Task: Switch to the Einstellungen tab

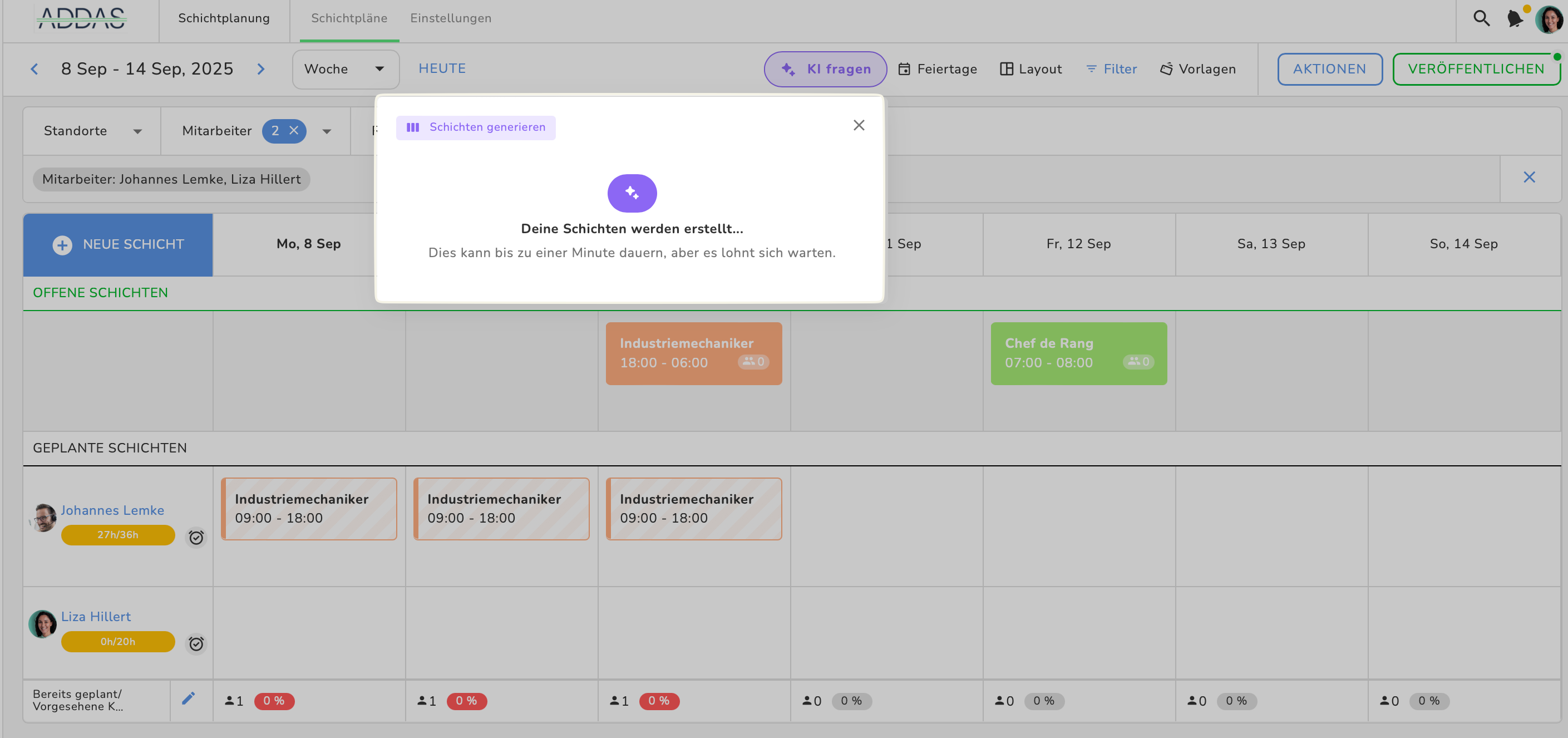Action: (451, 18)
